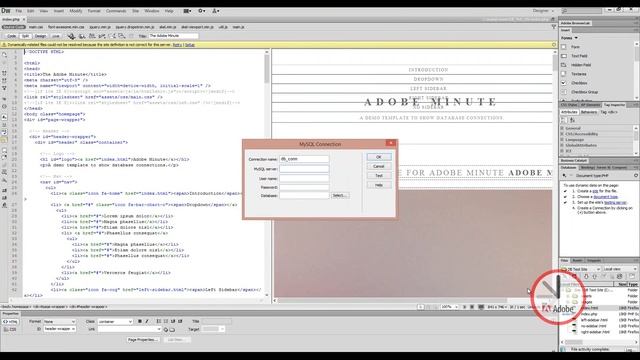The height and width of the screenshot is (360, 640).
Task: Click Help in MySQL Connection dialog
Action: (378, 185)
